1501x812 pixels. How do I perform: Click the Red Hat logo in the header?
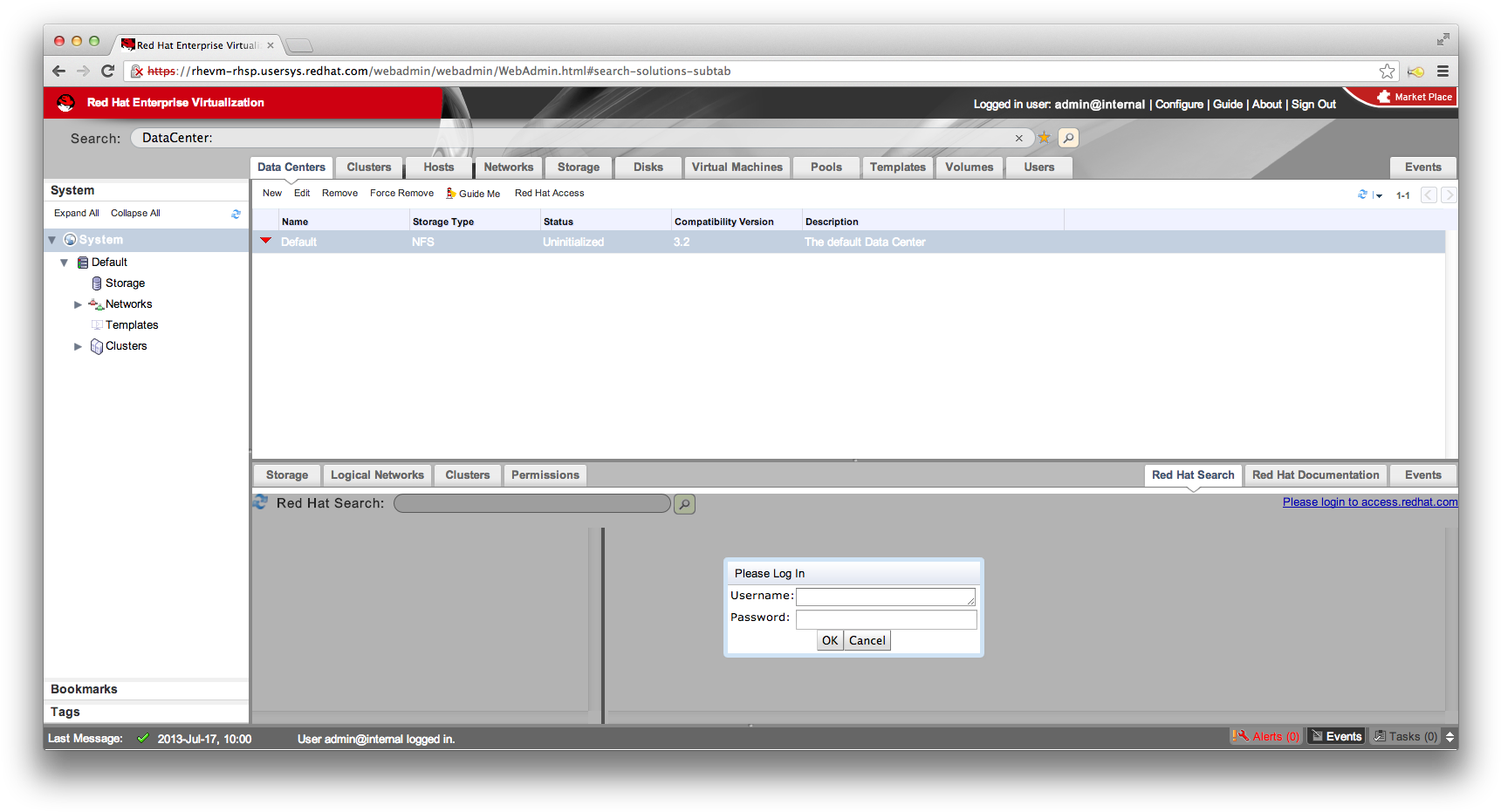[65, 103]
